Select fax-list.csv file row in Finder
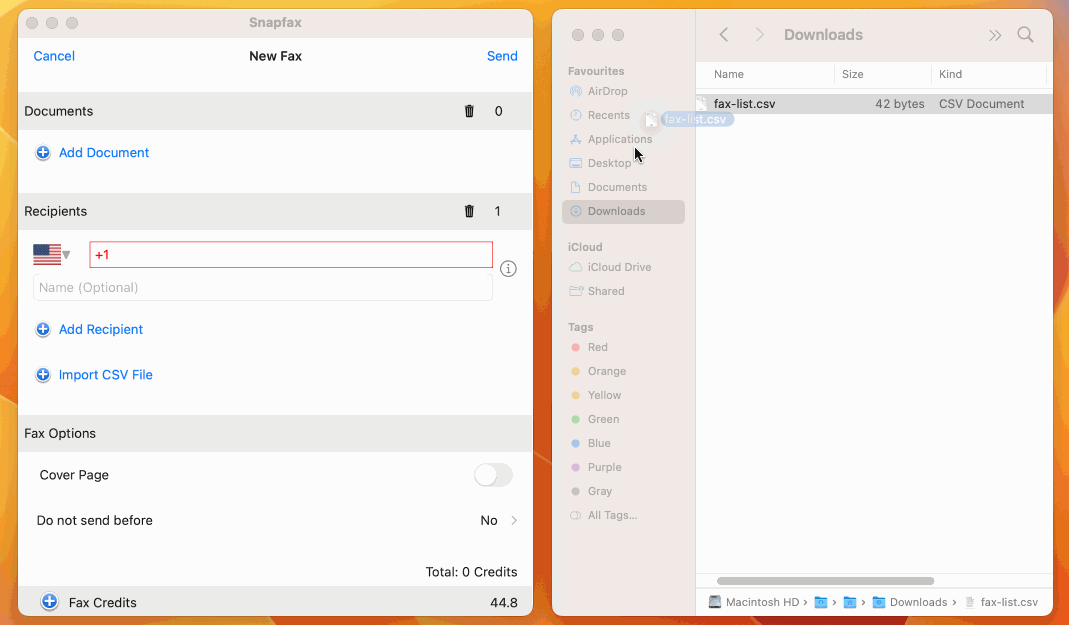Screen dimensions: 1069x625 pos(874,104)
